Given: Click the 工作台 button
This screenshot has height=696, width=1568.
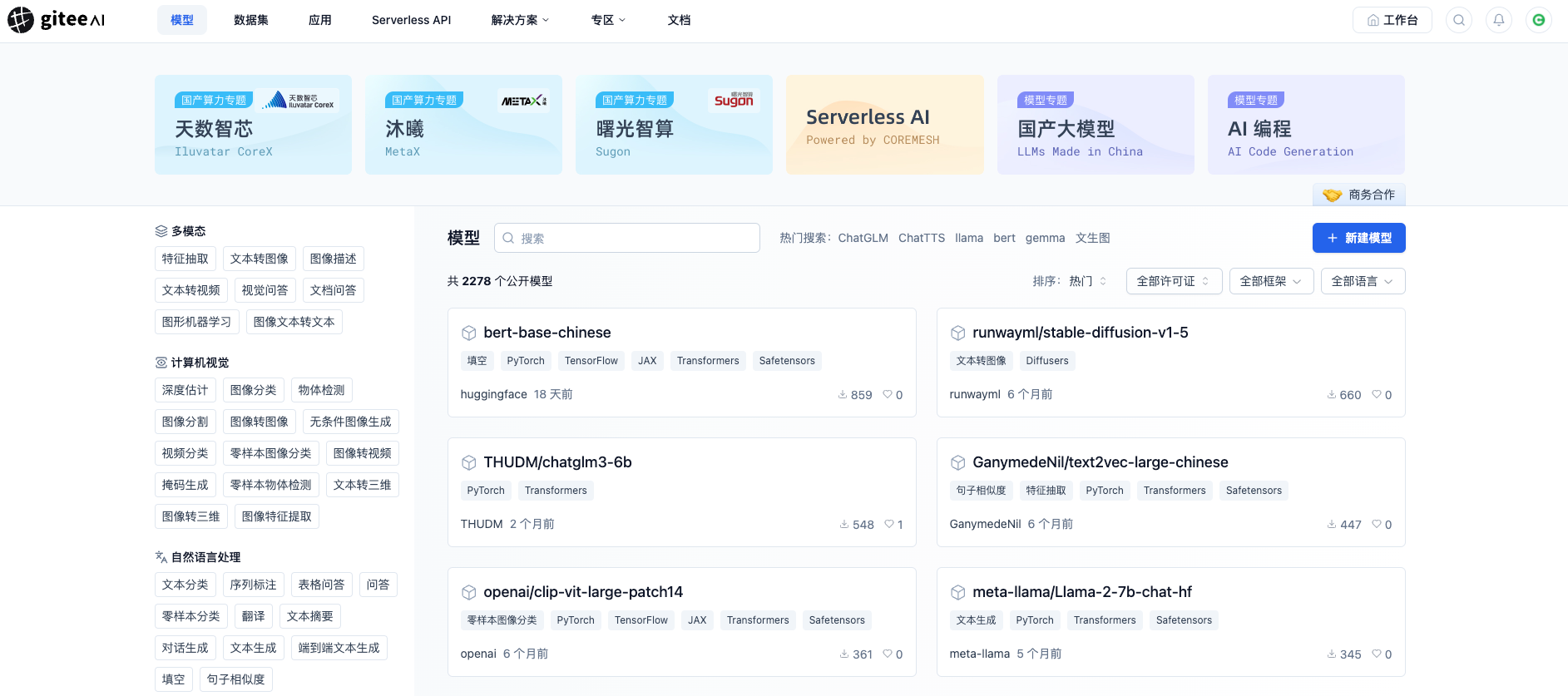Looking at the screenshot, I should click(1392, 20).
